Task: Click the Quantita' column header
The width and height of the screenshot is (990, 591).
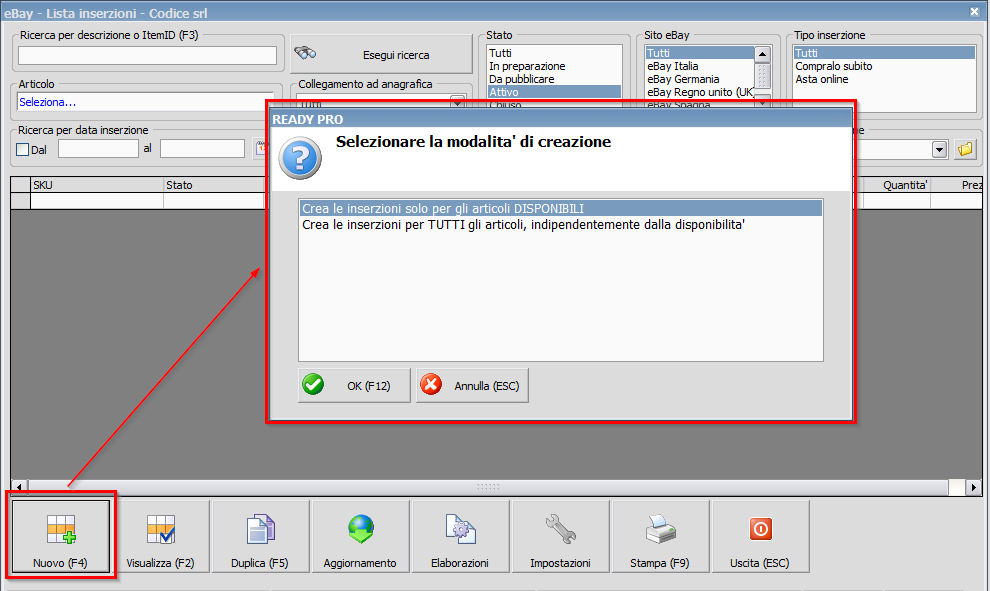Action: point(896,185)
